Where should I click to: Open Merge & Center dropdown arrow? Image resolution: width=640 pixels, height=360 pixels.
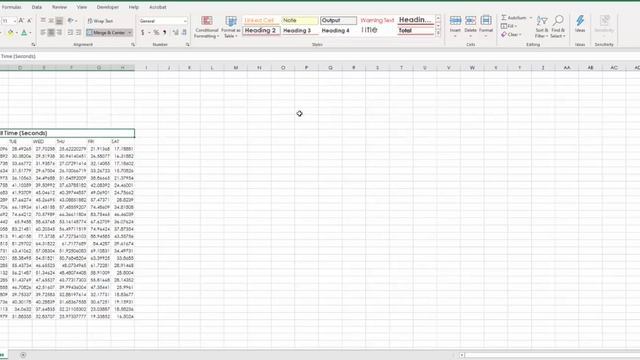[130, 33]
